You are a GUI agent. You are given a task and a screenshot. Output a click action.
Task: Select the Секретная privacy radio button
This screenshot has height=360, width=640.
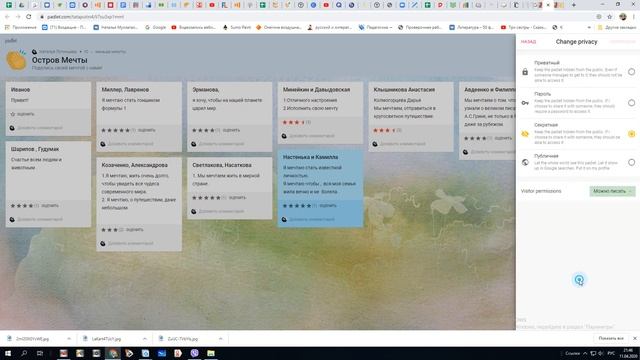click(631, 134)
